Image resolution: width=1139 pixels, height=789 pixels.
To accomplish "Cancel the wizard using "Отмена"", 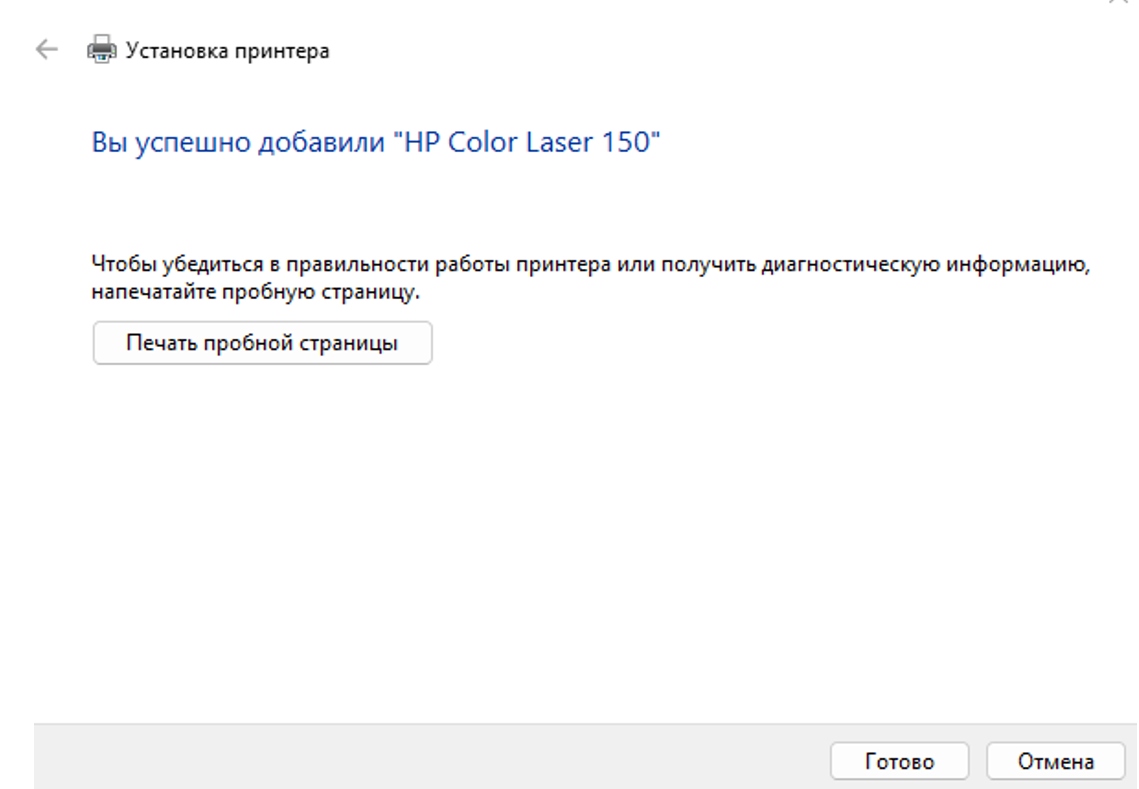I will click(x=1056, y=761).
